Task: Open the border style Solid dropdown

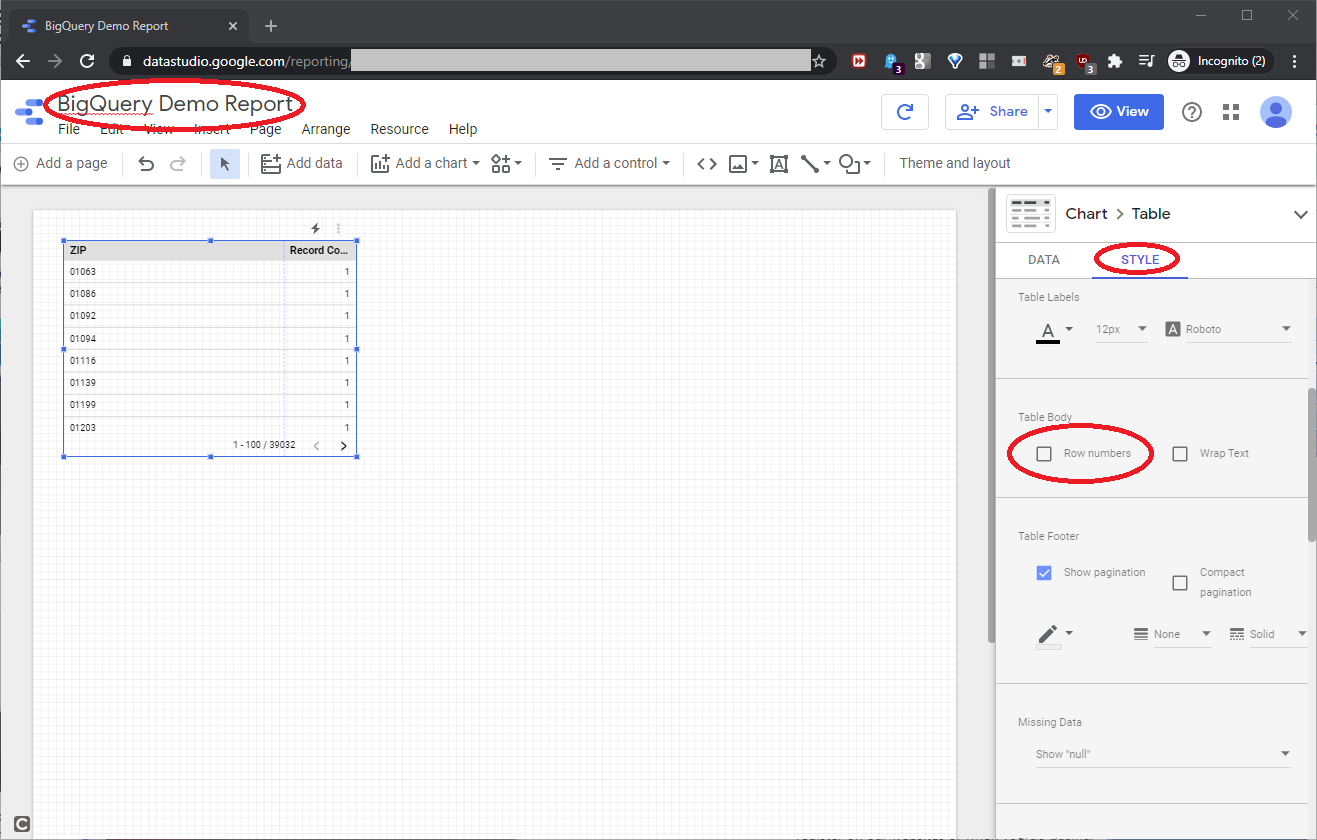Action: click(1268, 634)
